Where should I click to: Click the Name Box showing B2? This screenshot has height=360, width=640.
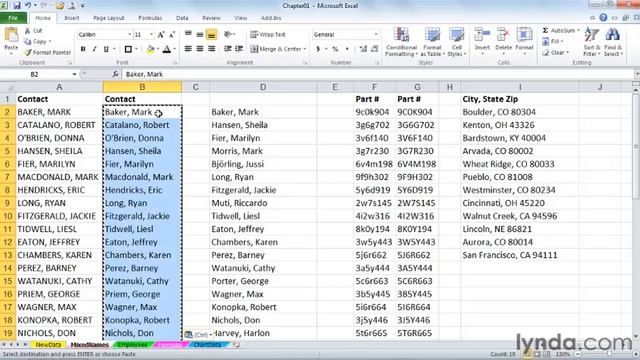click(35, 74)
